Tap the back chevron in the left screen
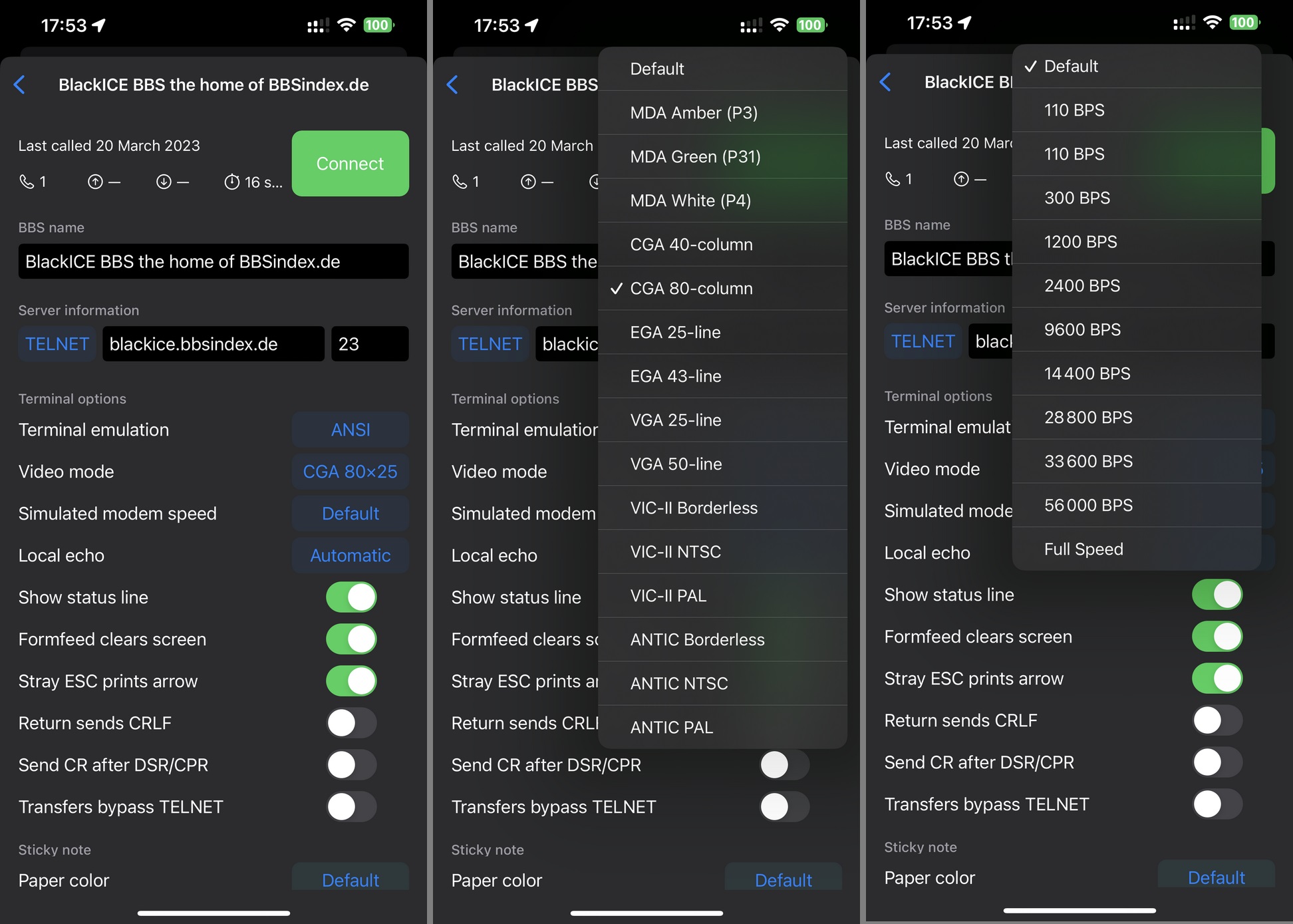 click(x=20, y=84)
